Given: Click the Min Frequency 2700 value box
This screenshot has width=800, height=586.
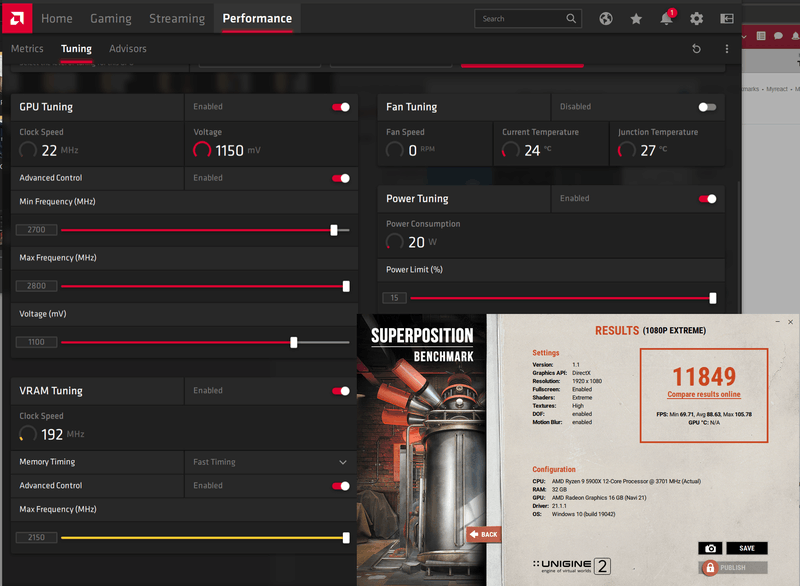Looking at the screenshot, I should (36, 230).
